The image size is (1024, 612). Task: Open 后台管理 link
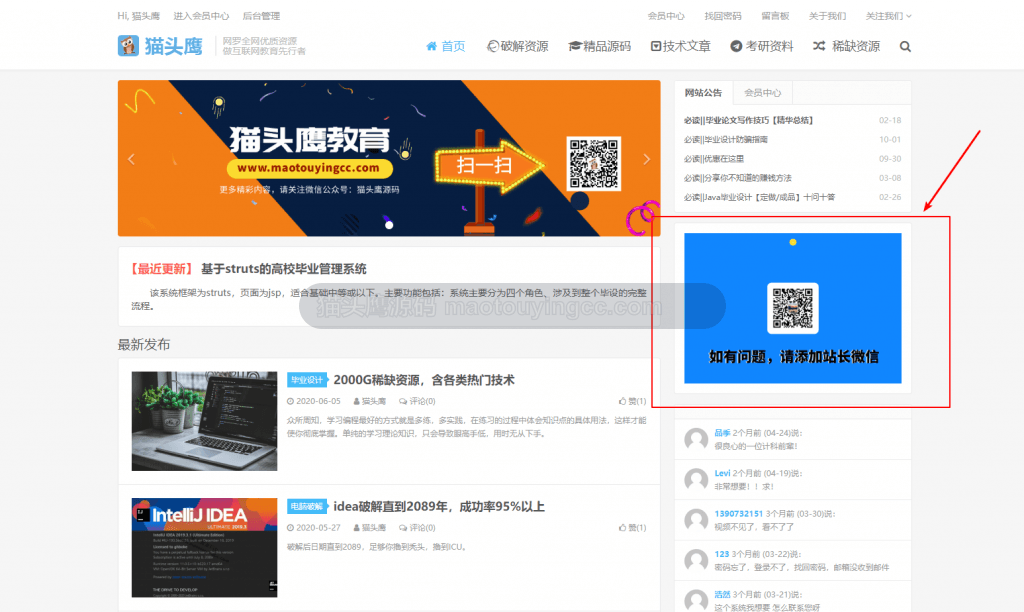point(261,16)
